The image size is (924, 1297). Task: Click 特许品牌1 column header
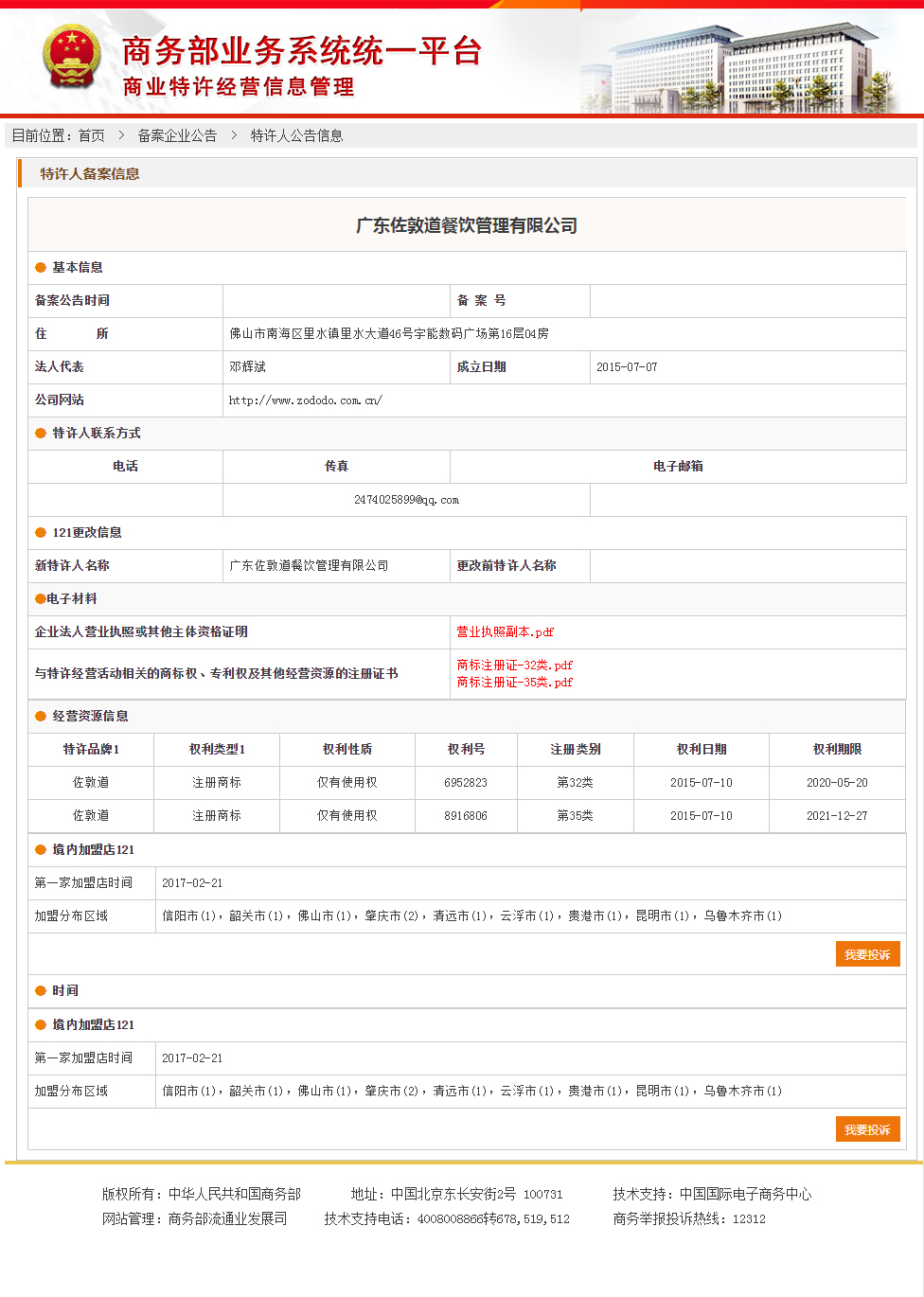click(91, 749)
